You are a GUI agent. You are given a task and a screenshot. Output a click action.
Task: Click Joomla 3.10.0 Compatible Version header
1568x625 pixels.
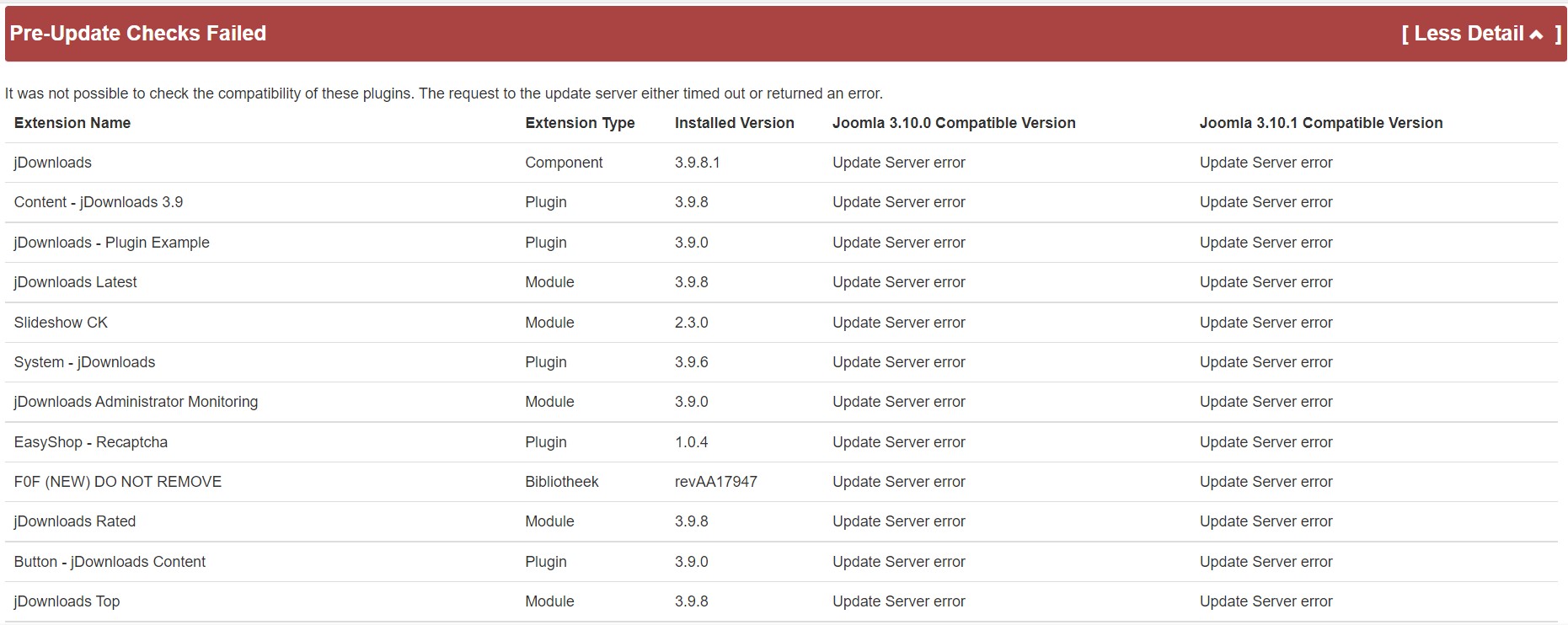click(954, 123)
